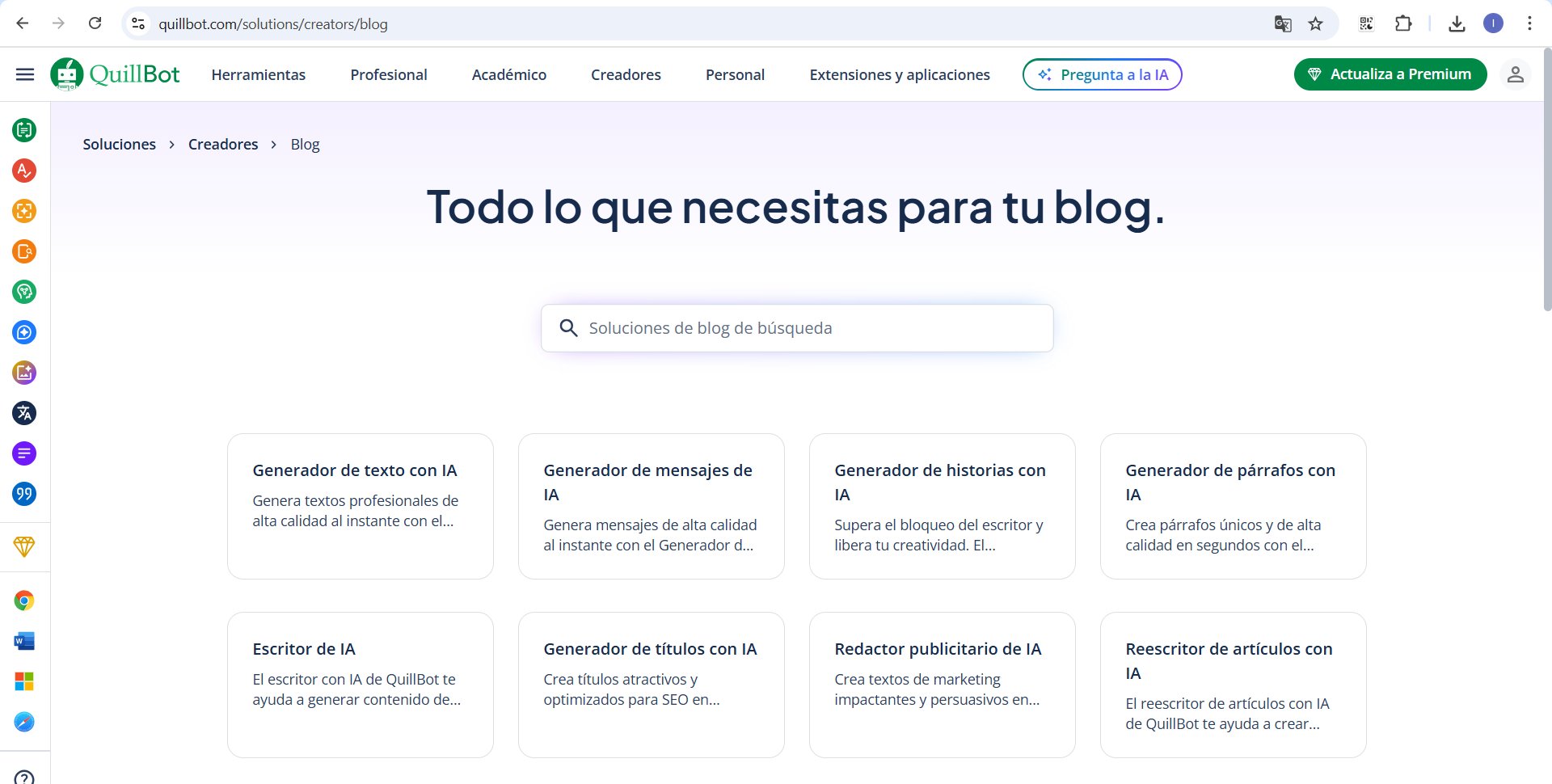Bookmark this page with the star icon
This screenshot has width=1552, height=784.
point(1316,23)
